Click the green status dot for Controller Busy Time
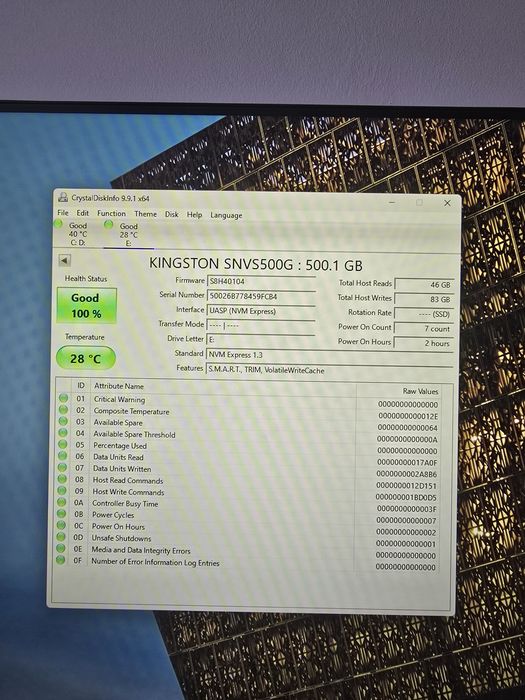 coord(62,502)
